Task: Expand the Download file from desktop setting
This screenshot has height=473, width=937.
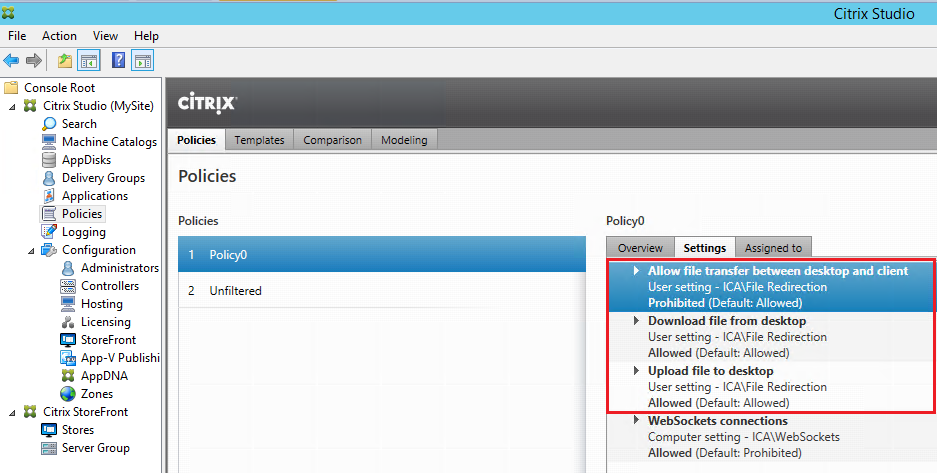Action: 636,321
